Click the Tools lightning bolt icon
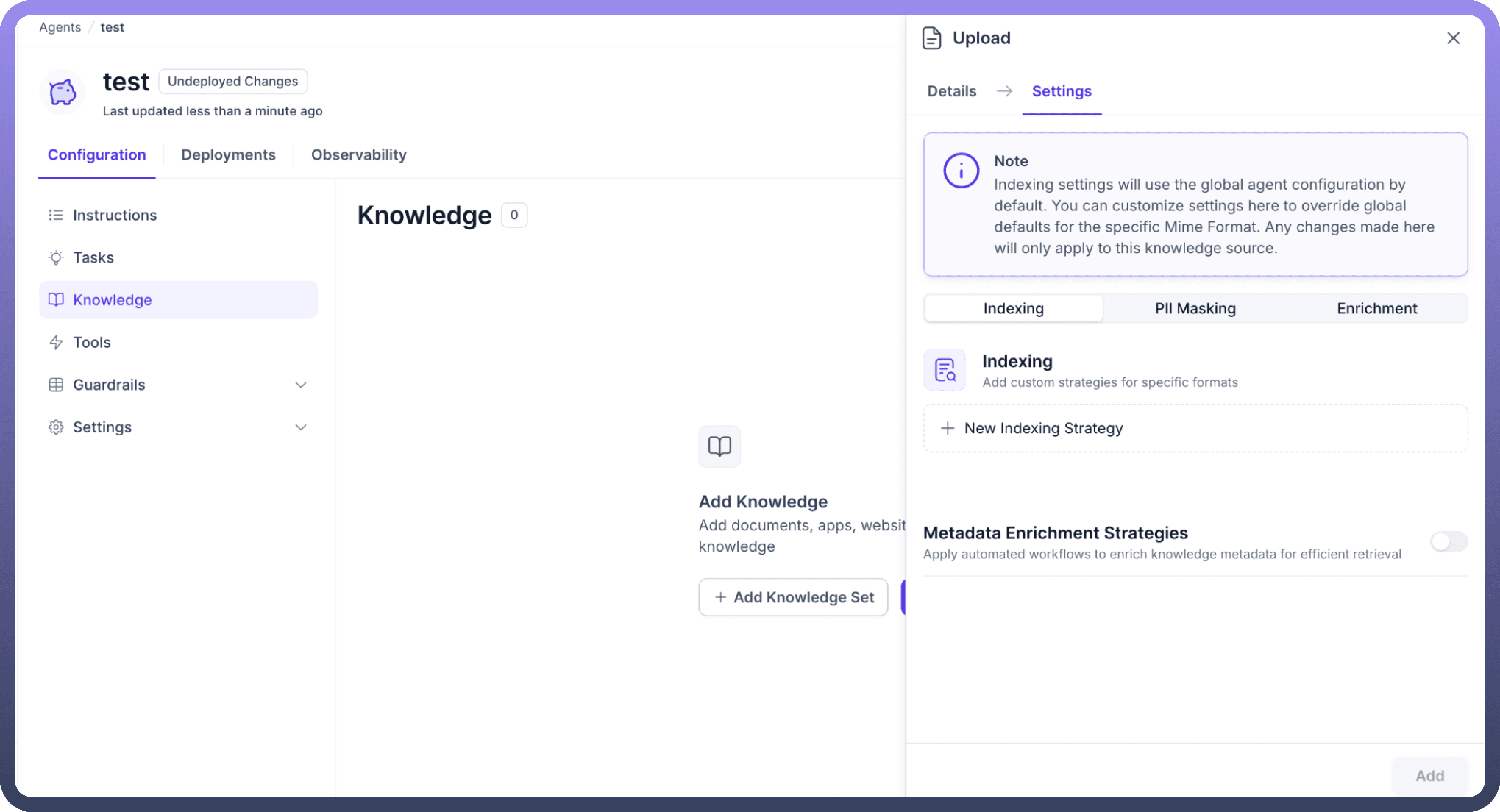The height and width of the screenshot is (812, 1500). pyautogui.click(x=56, y=342)
